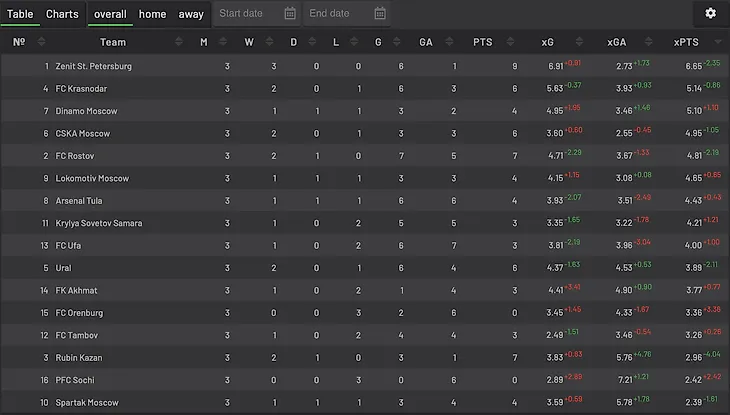
Task: Select the Table tab
Action: click(20, 14)
